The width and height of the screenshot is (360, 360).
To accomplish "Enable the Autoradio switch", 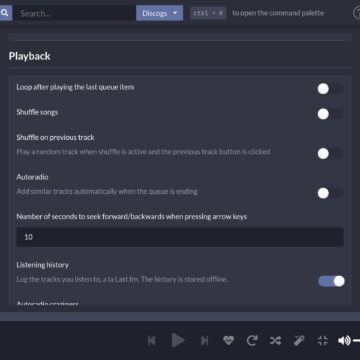I will point(330,193).
